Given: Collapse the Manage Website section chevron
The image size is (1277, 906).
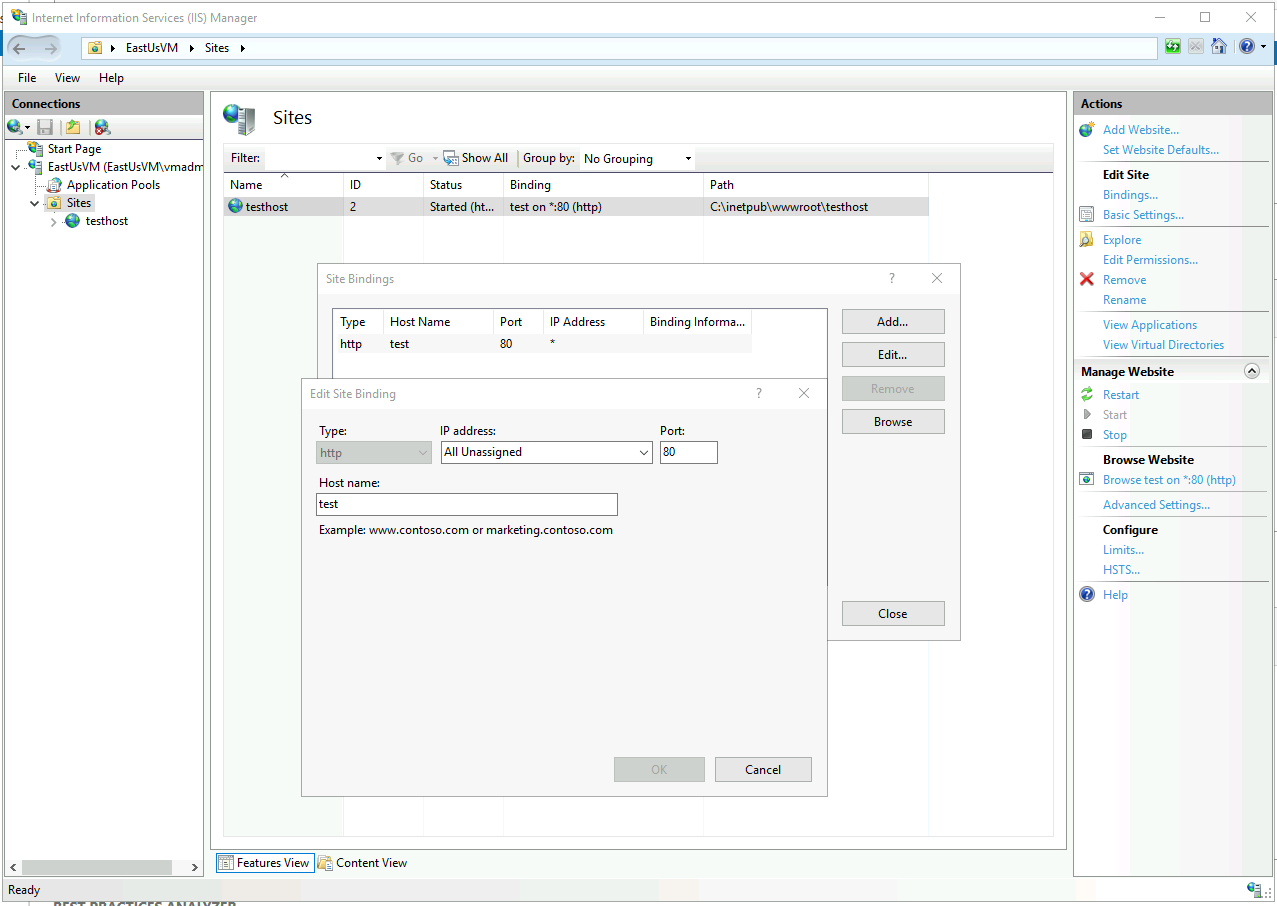Looking at the screenshot, I should tap(1252, 371).
